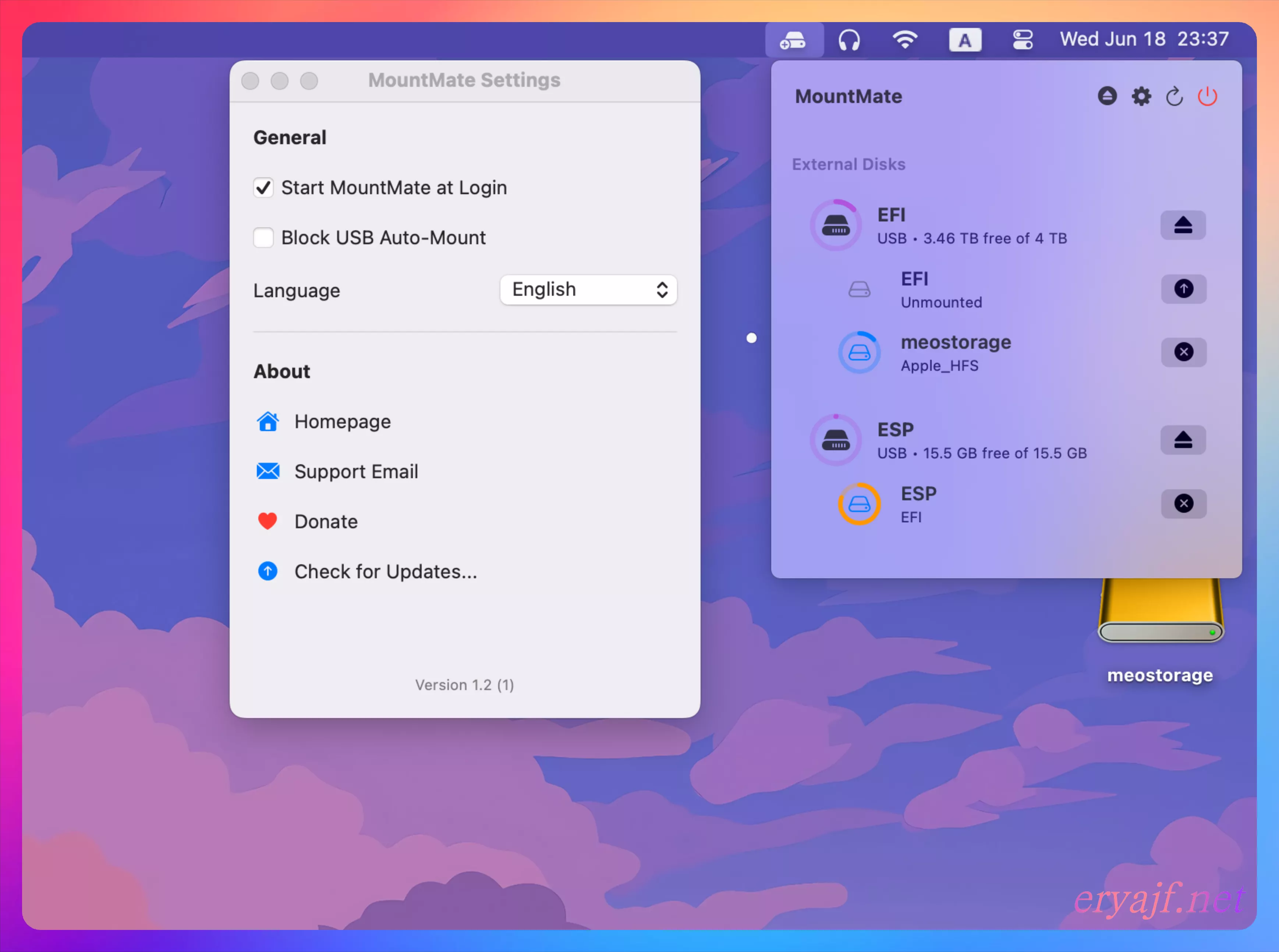The image size is (1279, 952).
Task: Eject the EFI 4 TB USB disk
Action: point(1183,225)
